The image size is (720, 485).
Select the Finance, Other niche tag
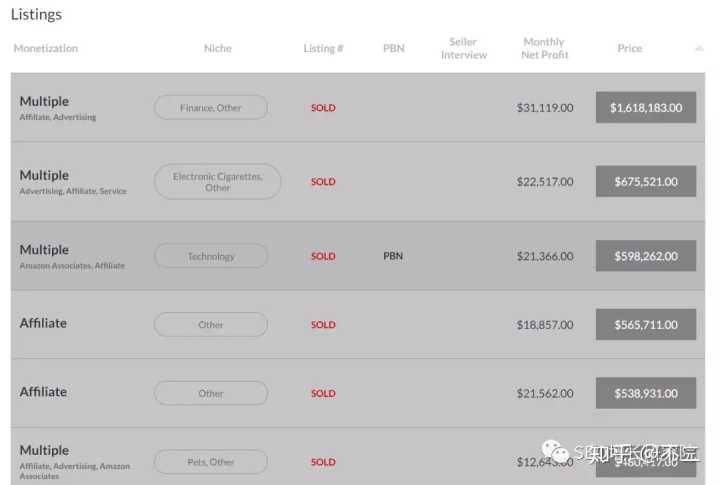211,107
